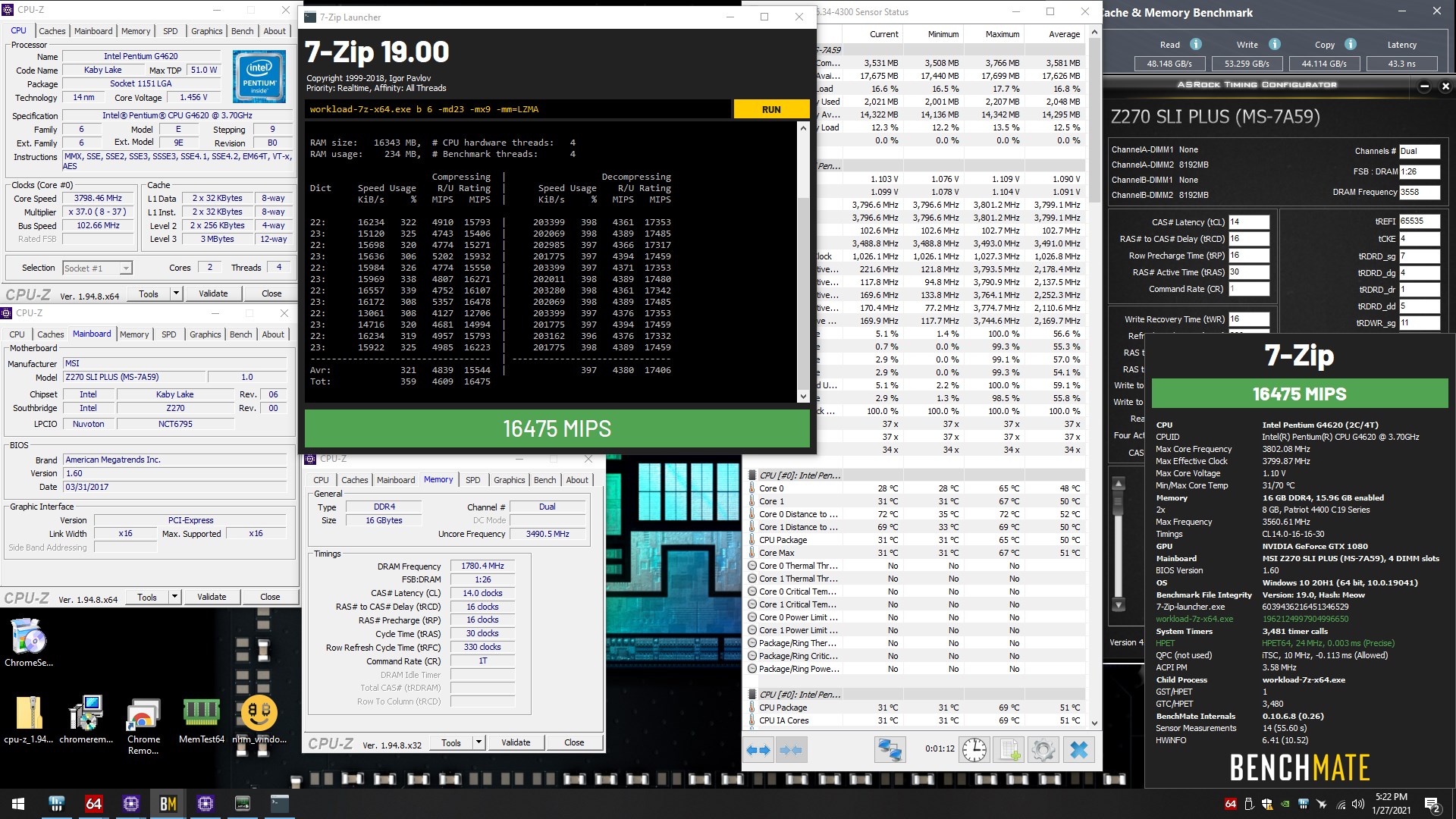Image resolution: width=1456 pixels, height=819 pixels.
Task: Click the Tools button in top CPU-Z window
Action: (149, 293)
